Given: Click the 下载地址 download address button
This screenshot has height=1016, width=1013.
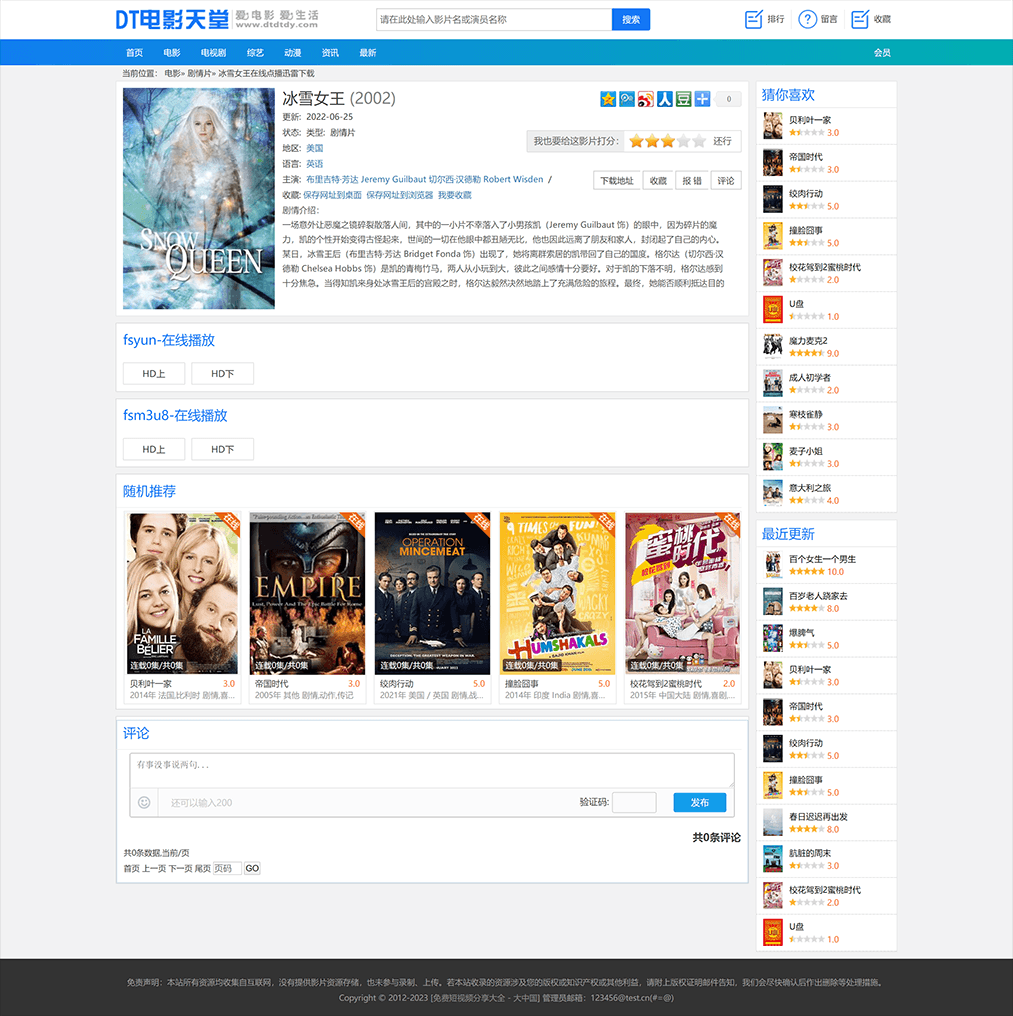Looking at the screenshot, I should 617,181.
